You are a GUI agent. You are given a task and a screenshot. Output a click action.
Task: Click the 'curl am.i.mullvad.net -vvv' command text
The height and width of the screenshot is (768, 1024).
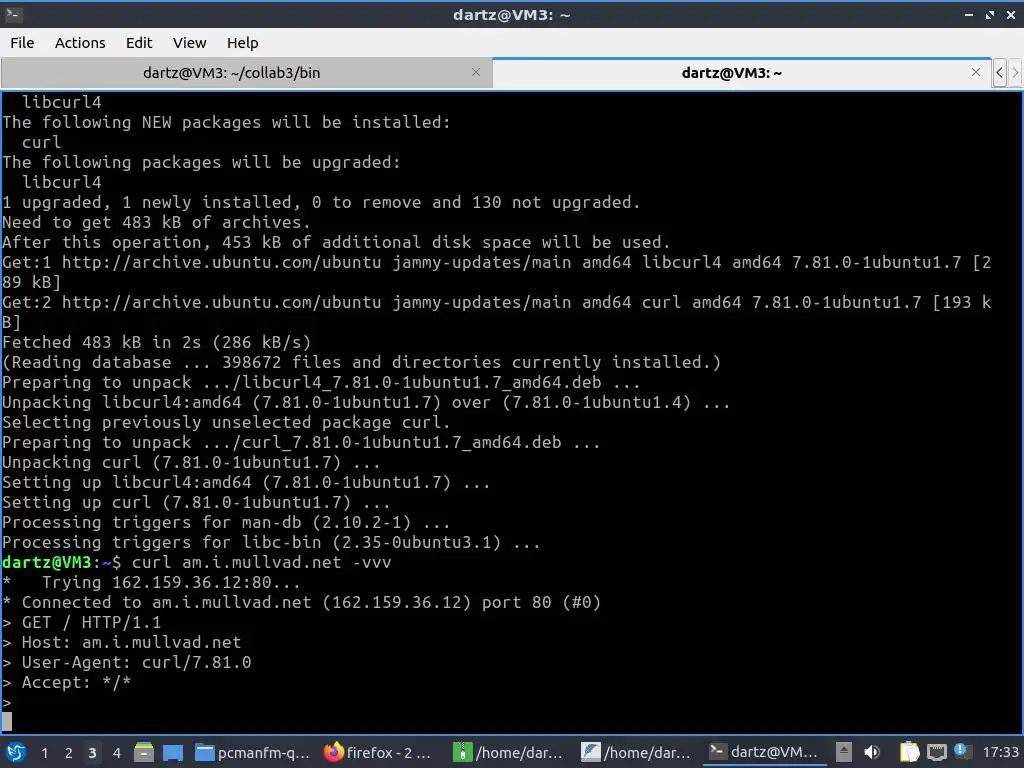[x=261, y=562]
